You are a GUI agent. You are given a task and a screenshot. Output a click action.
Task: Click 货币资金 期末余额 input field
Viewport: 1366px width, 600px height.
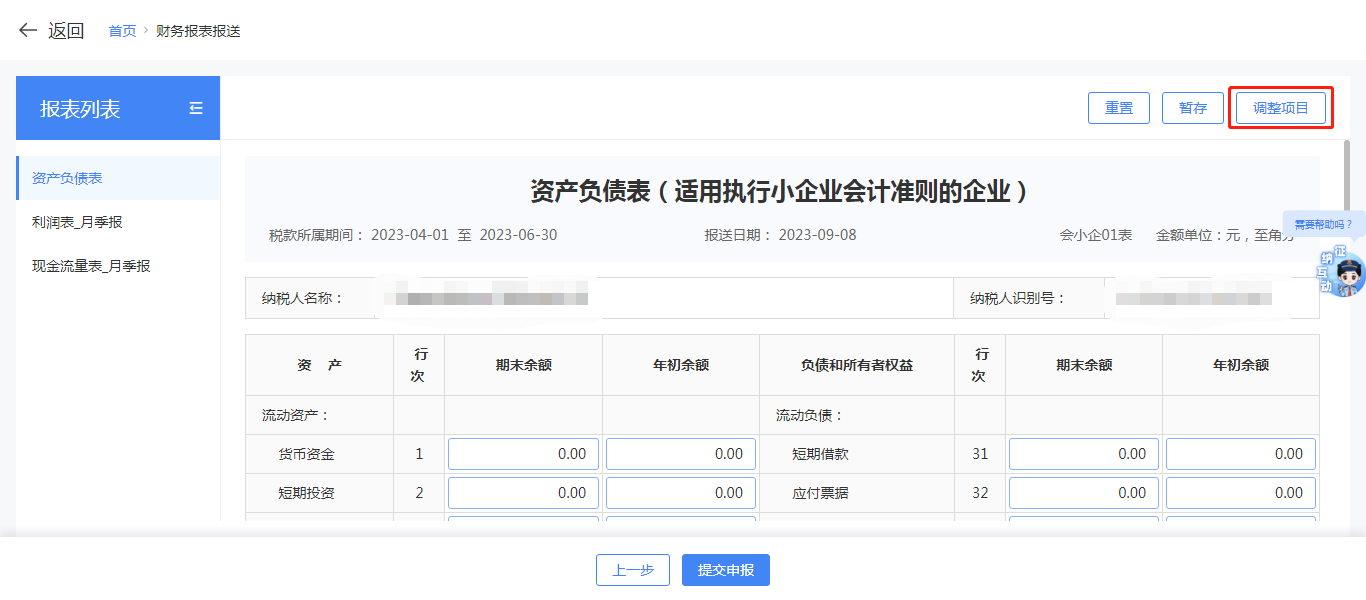[523, 454]
